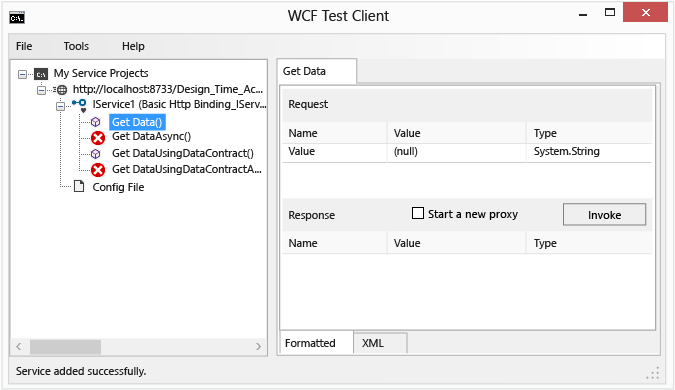
Task: Click the Service added successfully status text
Action: coord(81,371)
